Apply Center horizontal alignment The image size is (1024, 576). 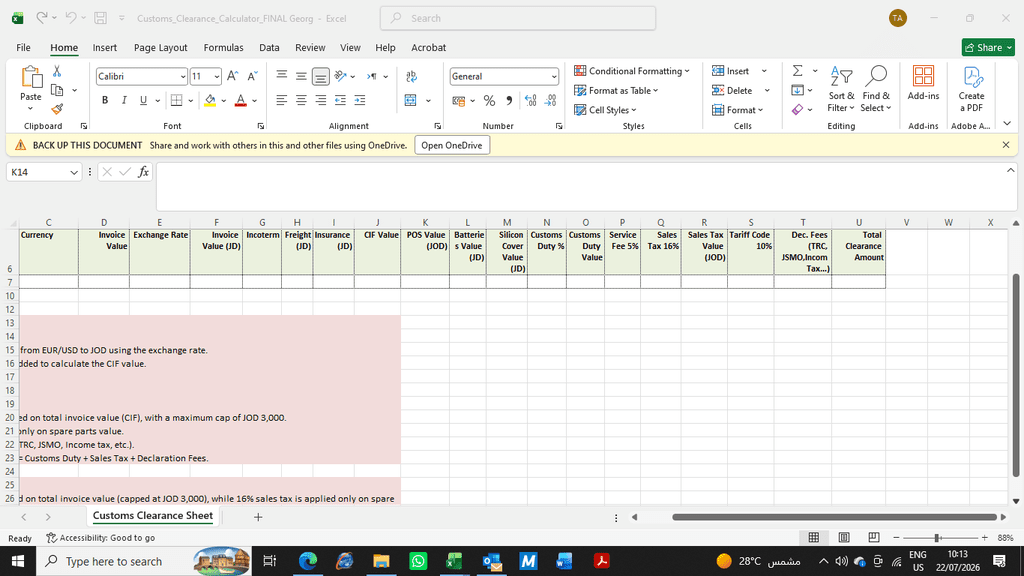point(301,100)
